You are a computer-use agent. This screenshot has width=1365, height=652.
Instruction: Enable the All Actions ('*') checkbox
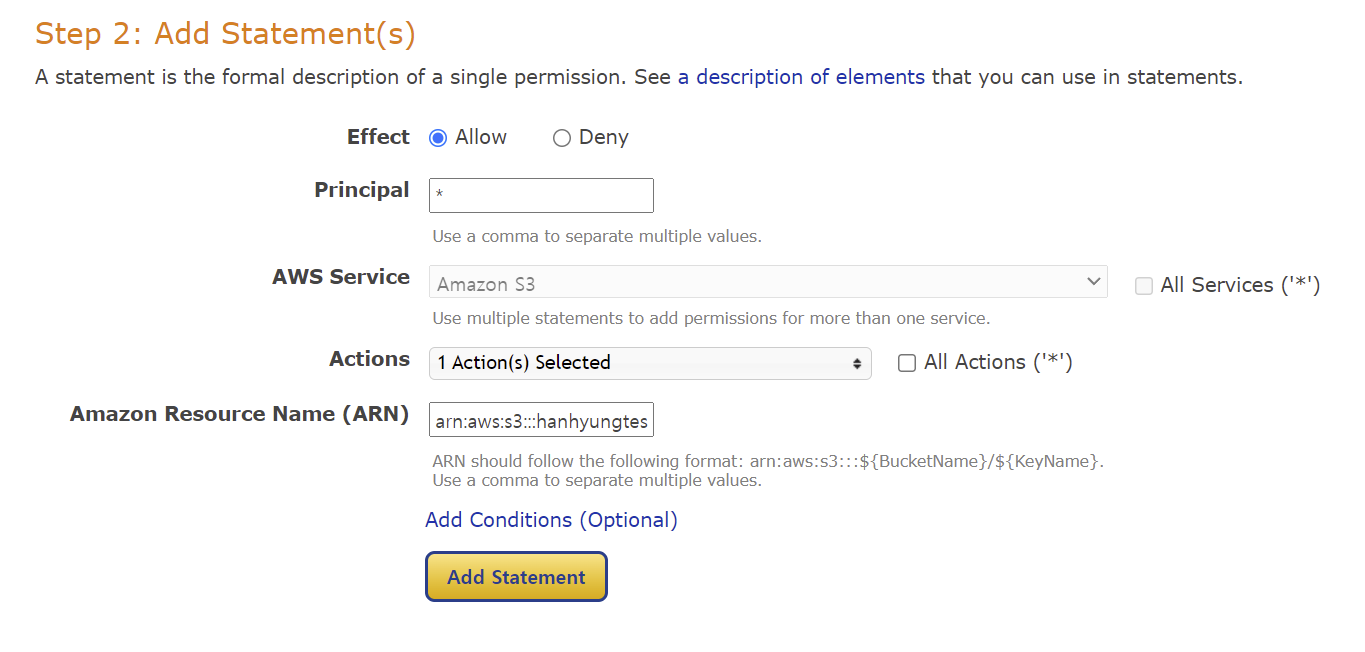coord(907,363)
